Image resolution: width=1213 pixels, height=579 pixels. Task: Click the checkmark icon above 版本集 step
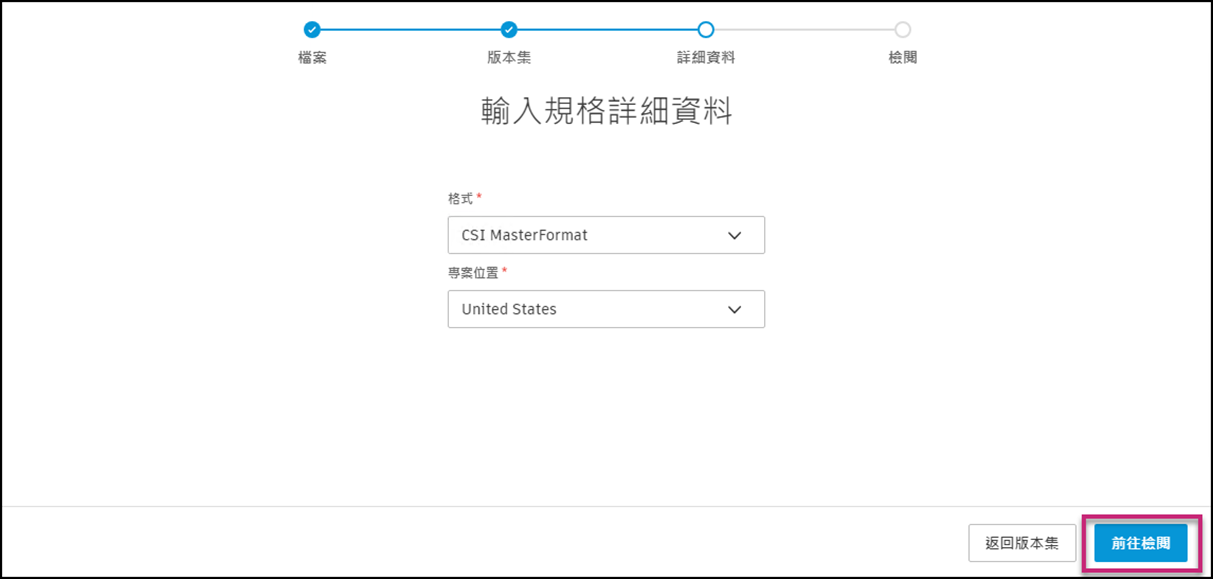click(508, 30)
